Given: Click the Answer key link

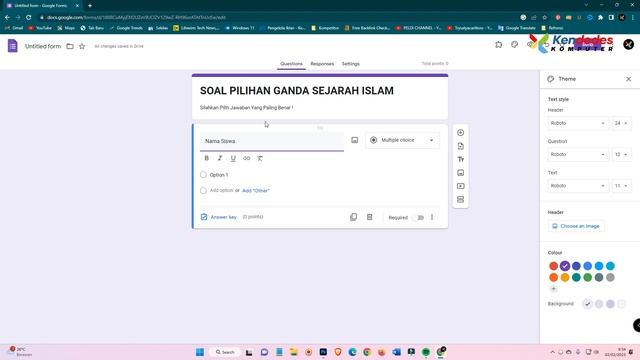Looking at the screenshot, I should coord(219,217).
